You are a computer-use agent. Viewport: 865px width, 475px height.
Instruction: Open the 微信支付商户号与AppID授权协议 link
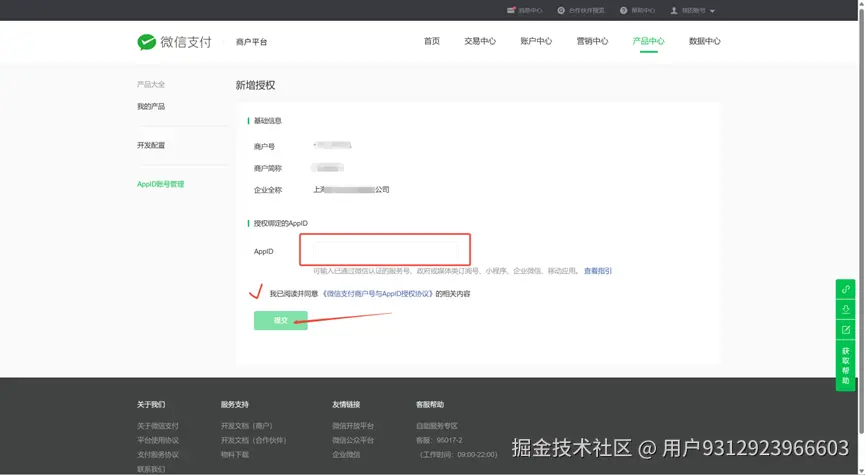(378, 294)
